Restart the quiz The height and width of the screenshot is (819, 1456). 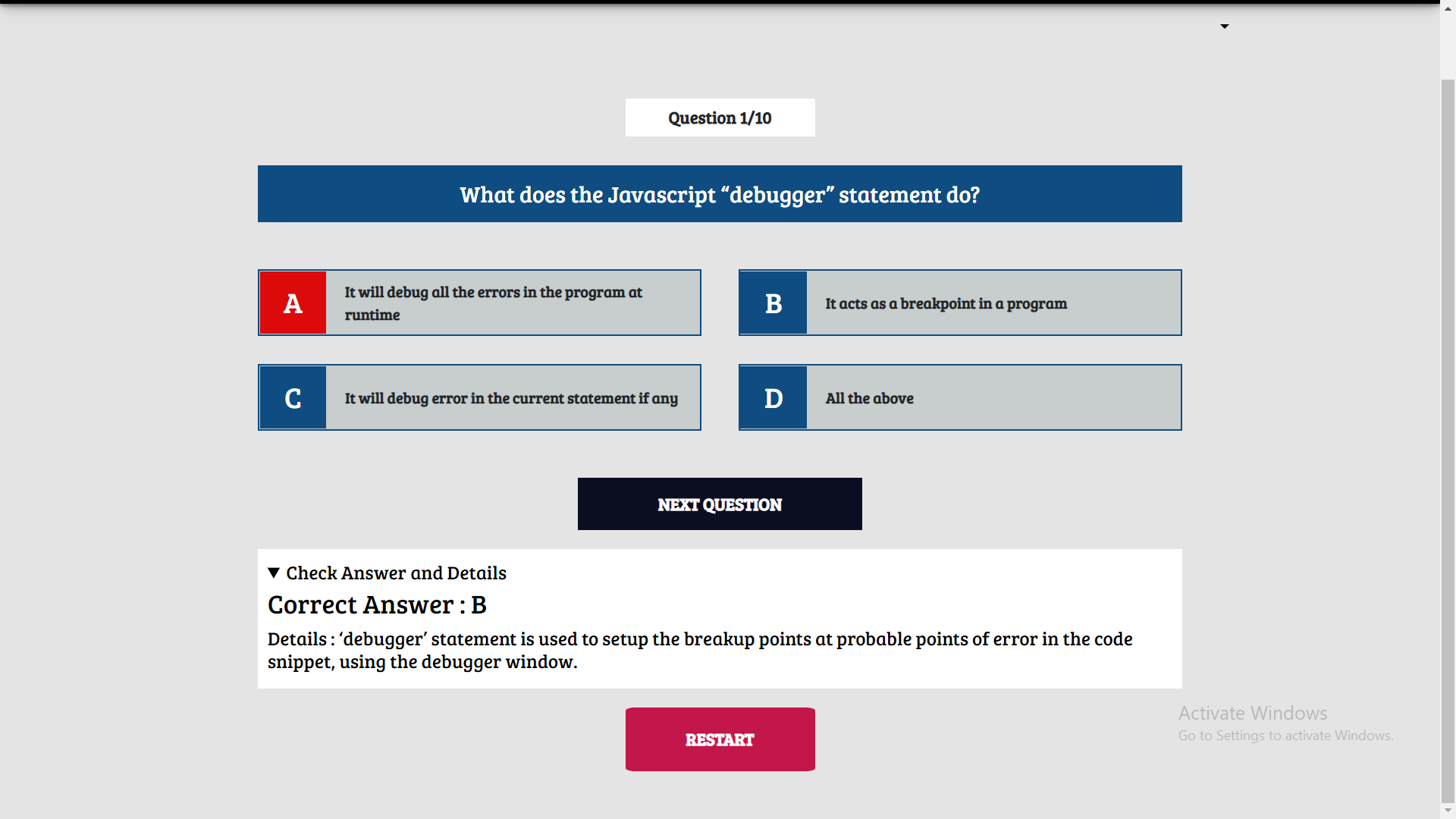pyautogui.click(x=720, y=739)
